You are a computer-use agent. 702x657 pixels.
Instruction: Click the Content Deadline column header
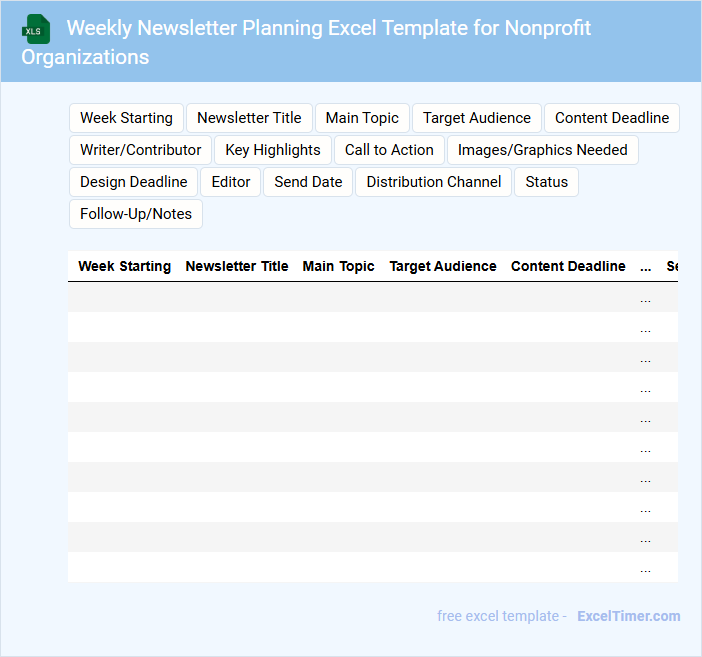(x=568, y=266)
